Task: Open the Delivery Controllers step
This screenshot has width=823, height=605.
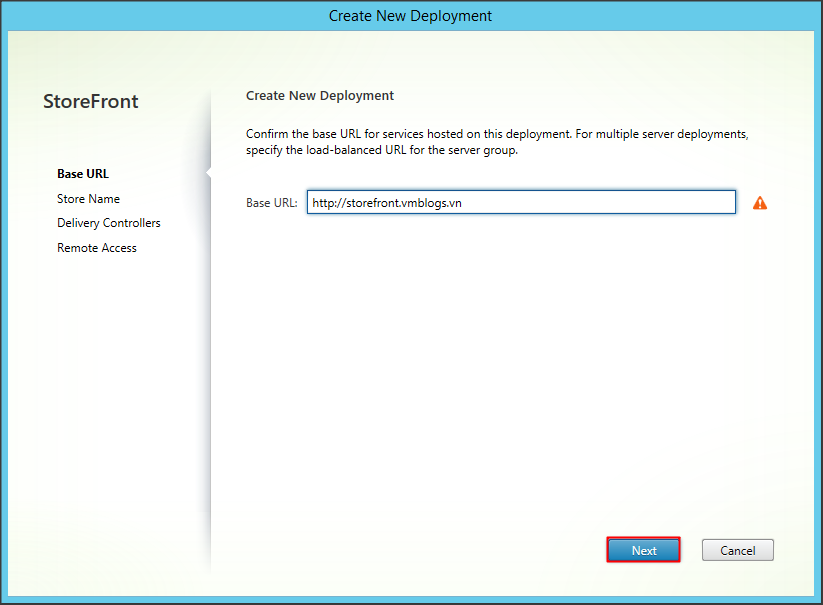Action: point(108,223)
